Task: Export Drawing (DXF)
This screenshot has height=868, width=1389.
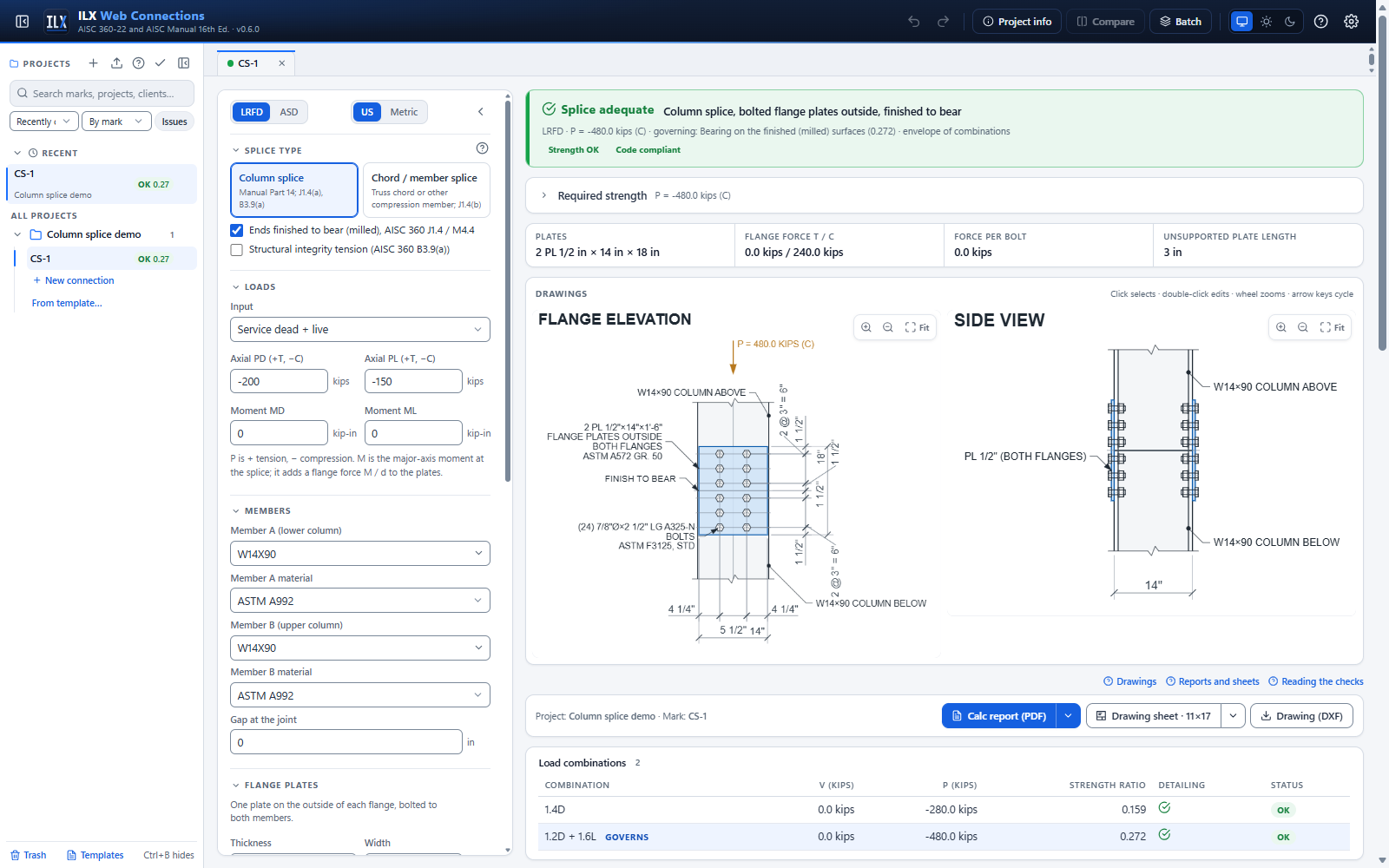Action: tap(1301, 716)
